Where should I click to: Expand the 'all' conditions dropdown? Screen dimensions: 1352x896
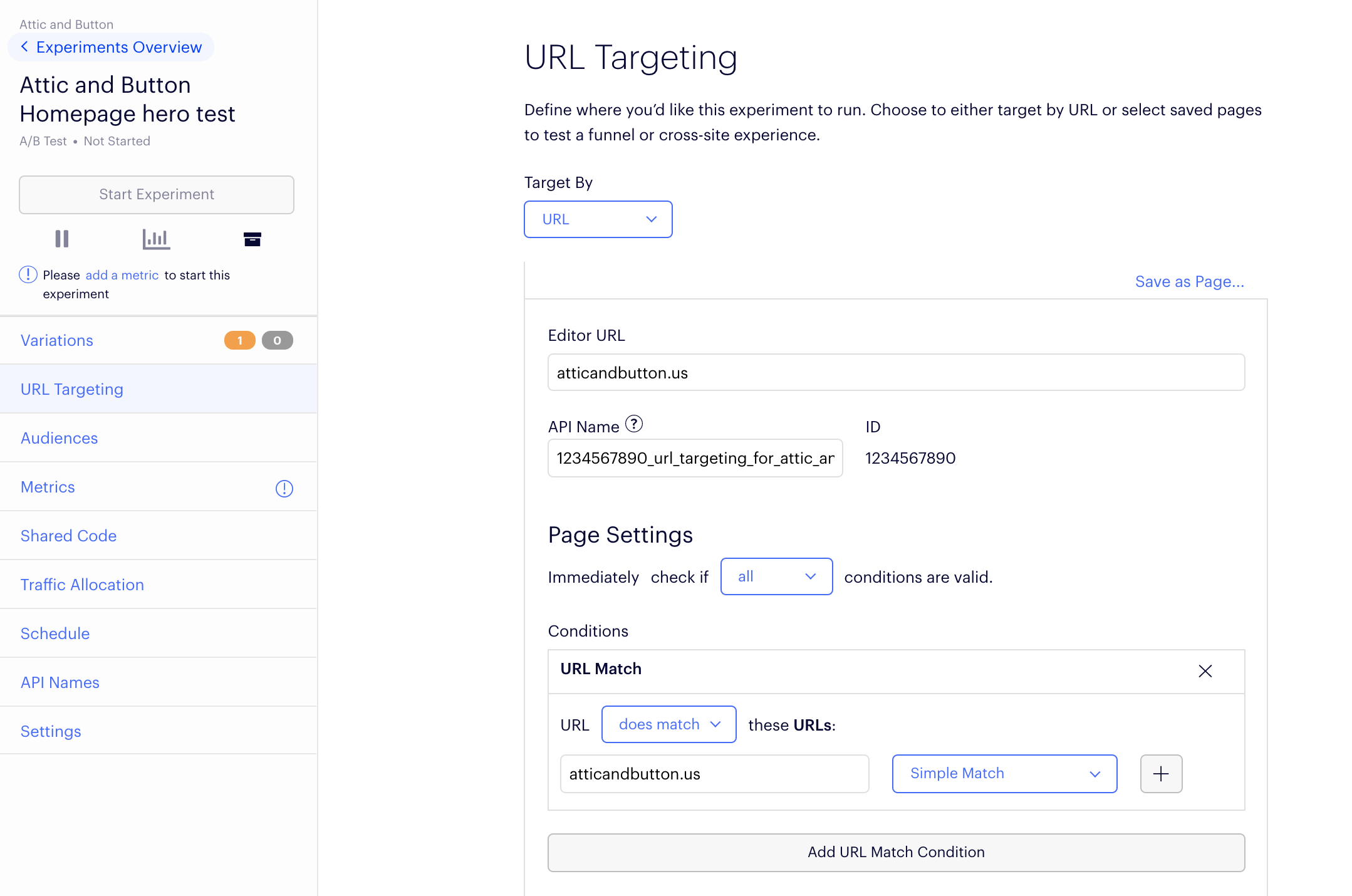776,576
